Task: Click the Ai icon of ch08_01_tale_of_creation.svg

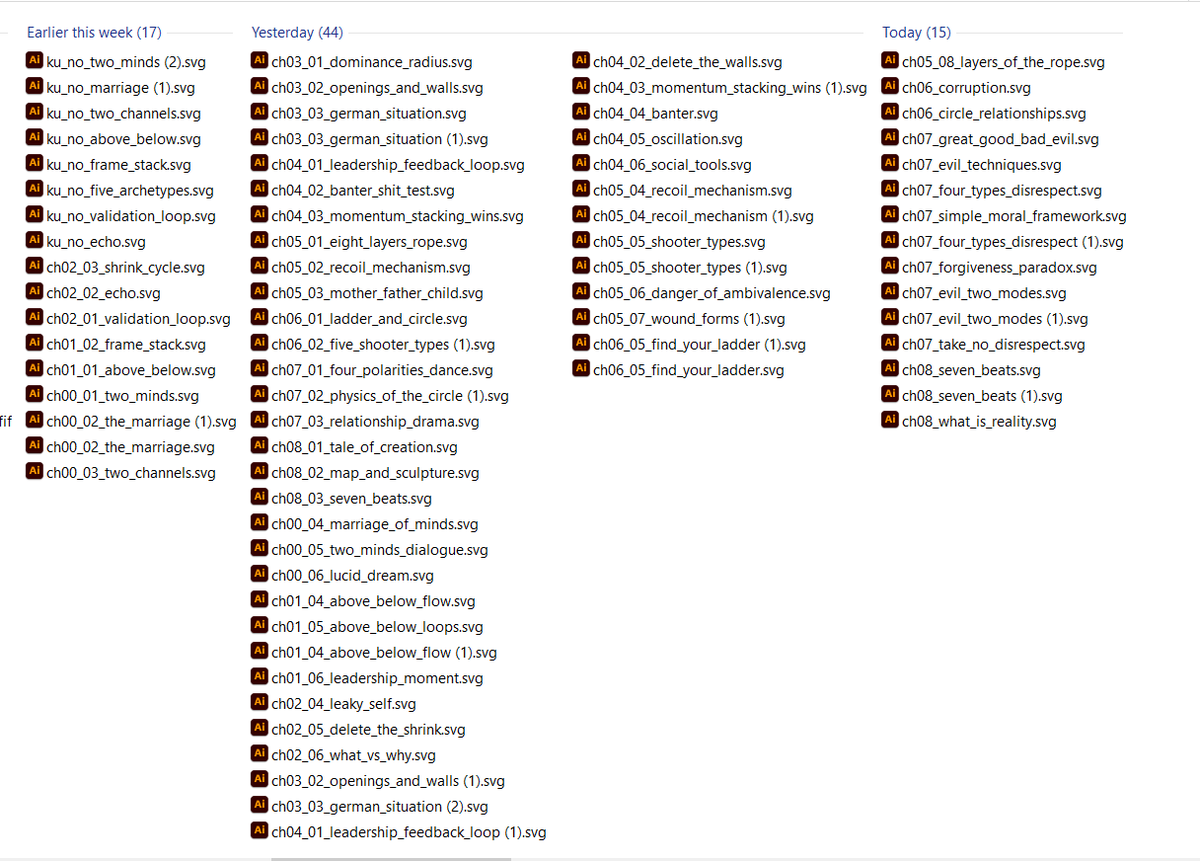Action: click(259, 447)
